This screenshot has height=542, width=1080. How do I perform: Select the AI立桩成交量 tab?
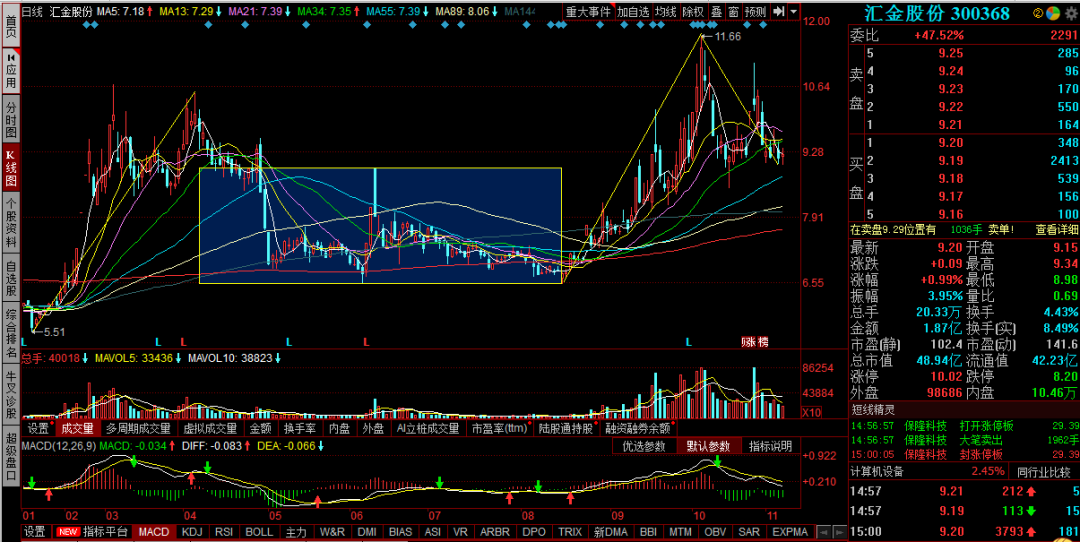428,428
